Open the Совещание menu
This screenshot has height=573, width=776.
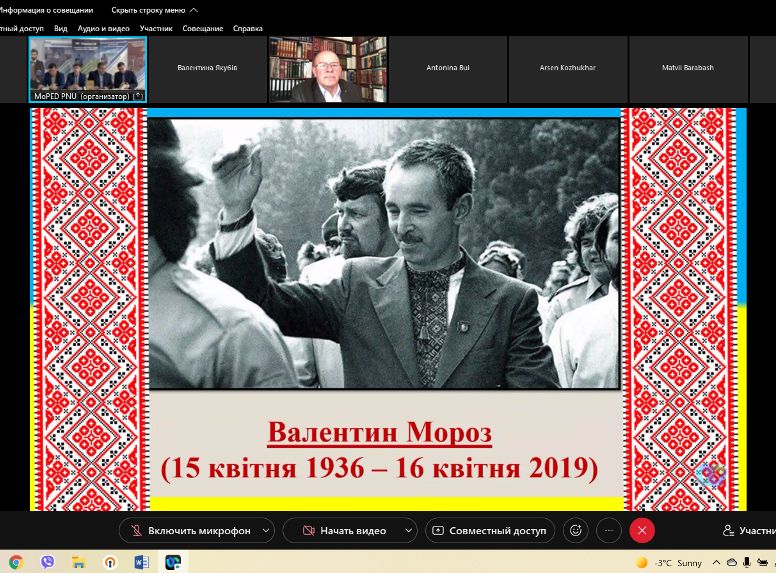click(x=203, y=28)
